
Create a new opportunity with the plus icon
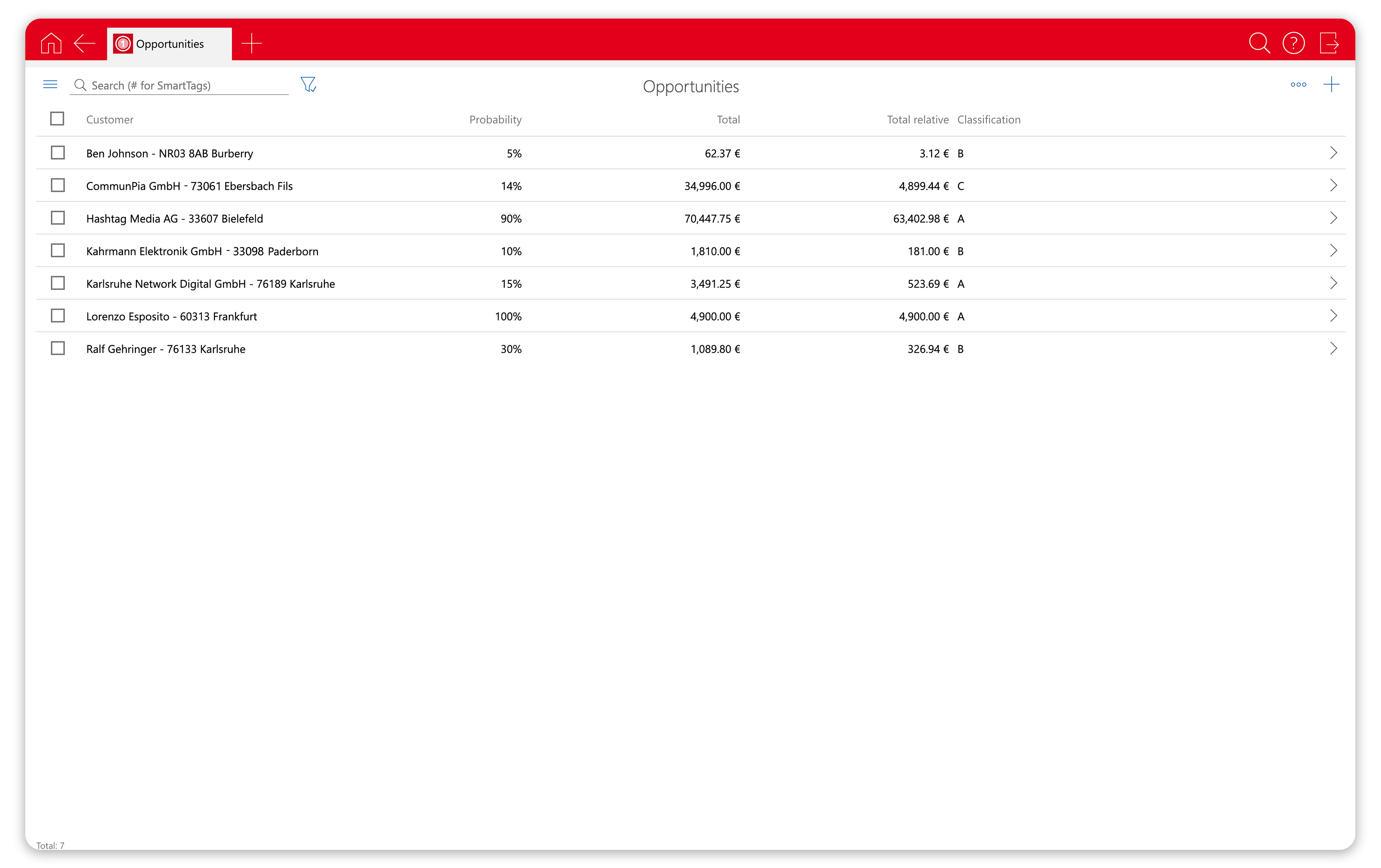click(1332, 84)
